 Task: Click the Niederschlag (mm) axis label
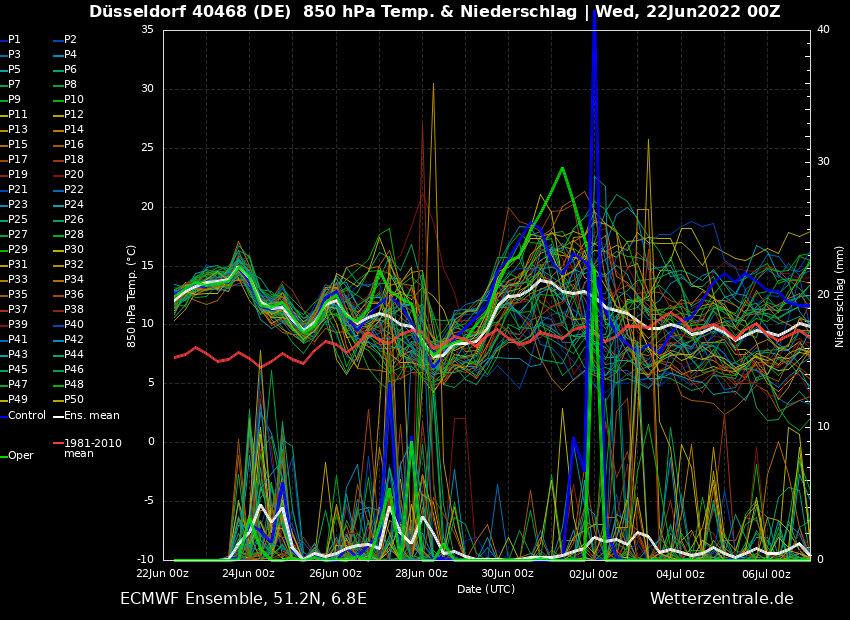pyautogui.click(x=840, y=296)
